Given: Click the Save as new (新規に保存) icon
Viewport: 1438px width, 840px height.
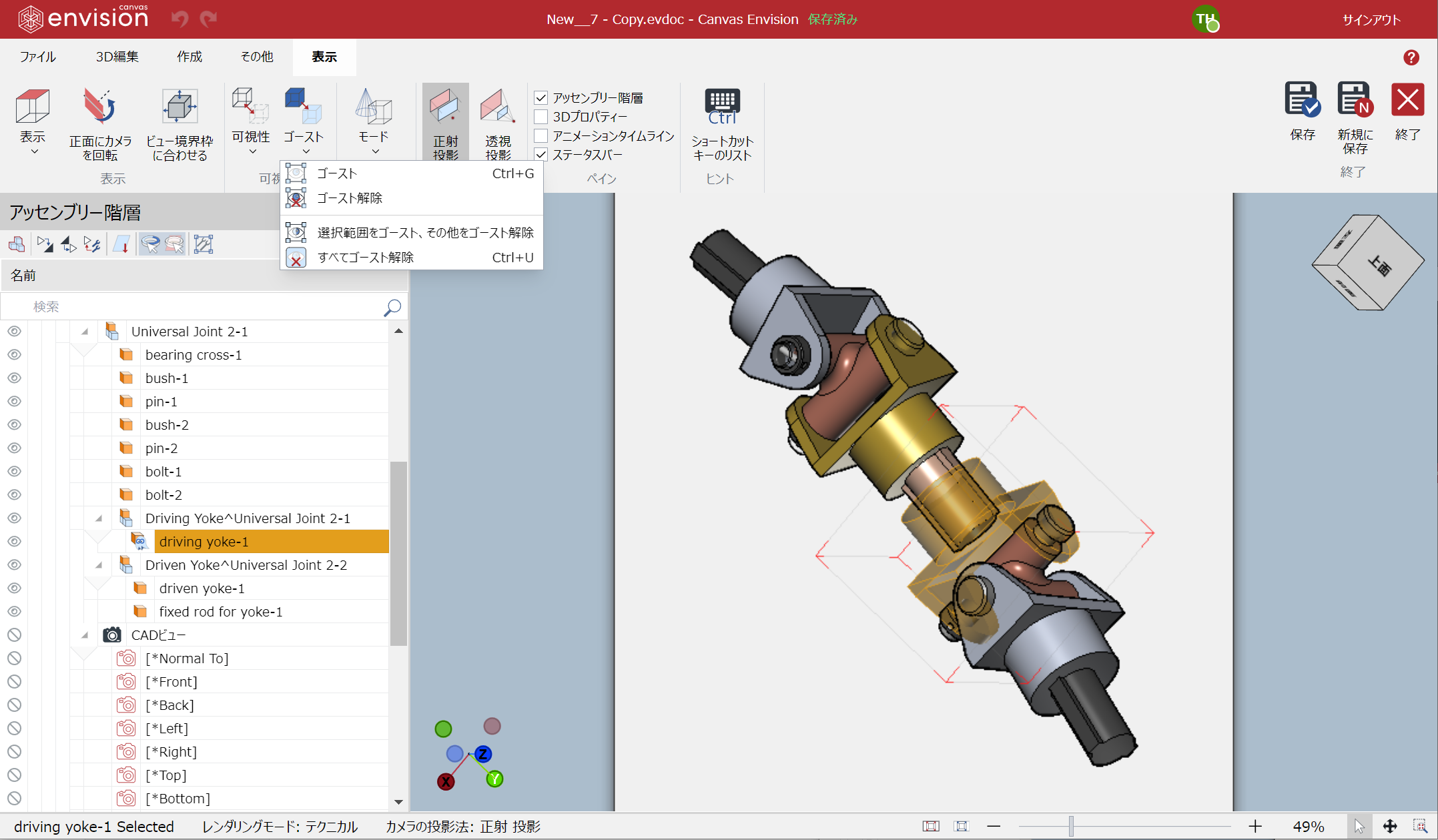Looking at the screenshot, I should (1355, 100).
